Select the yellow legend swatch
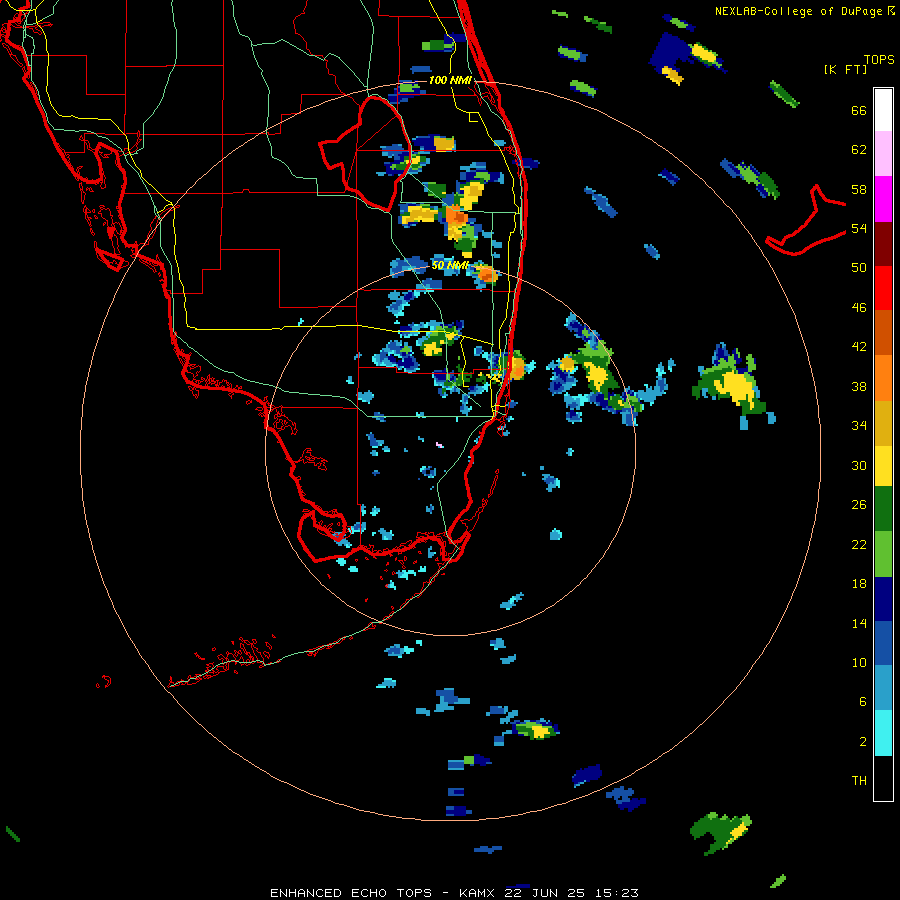 click(883, 465)
